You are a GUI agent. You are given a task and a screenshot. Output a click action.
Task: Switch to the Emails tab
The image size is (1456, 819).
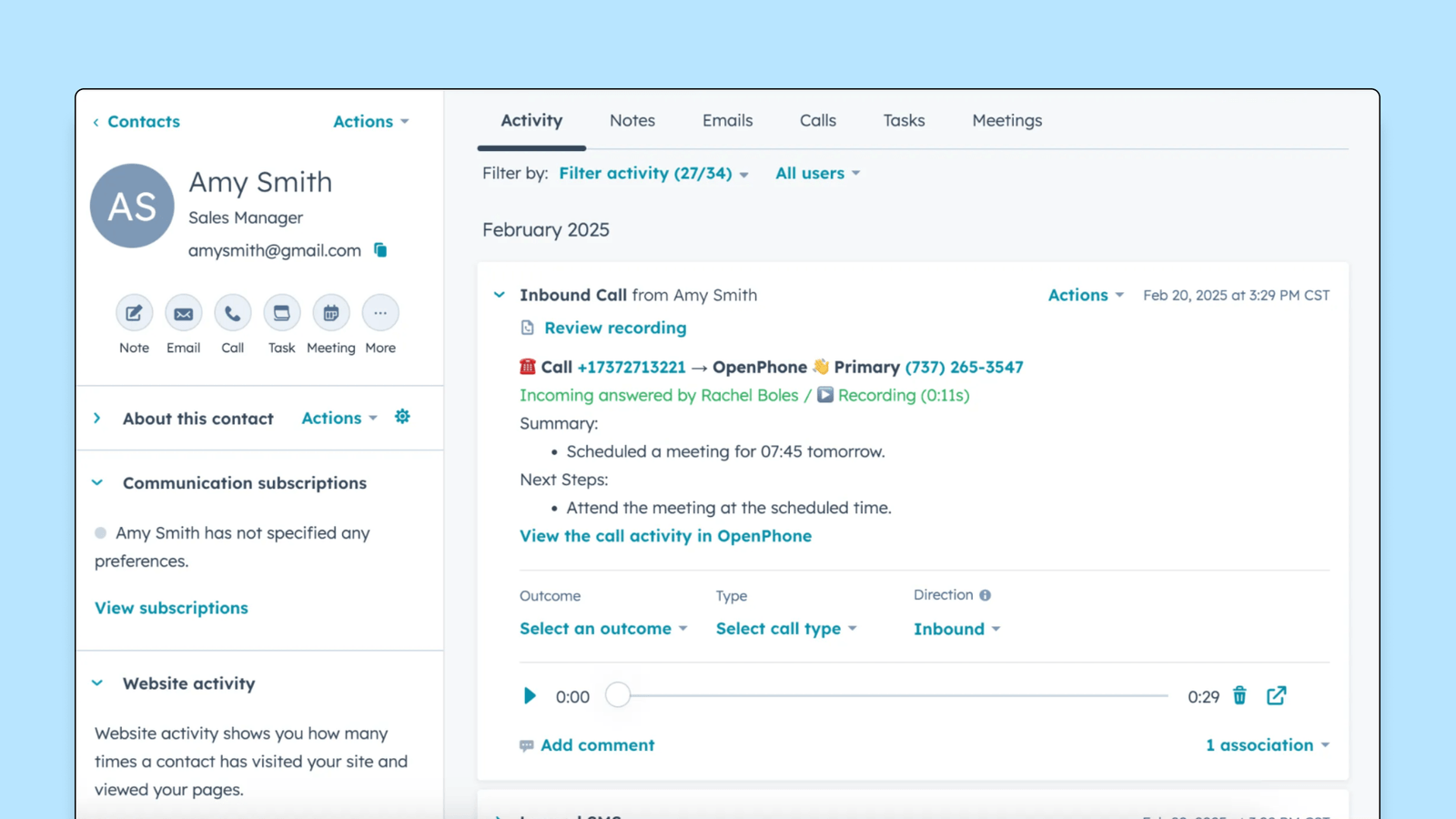pyautogui.click(x=726, y=120)
